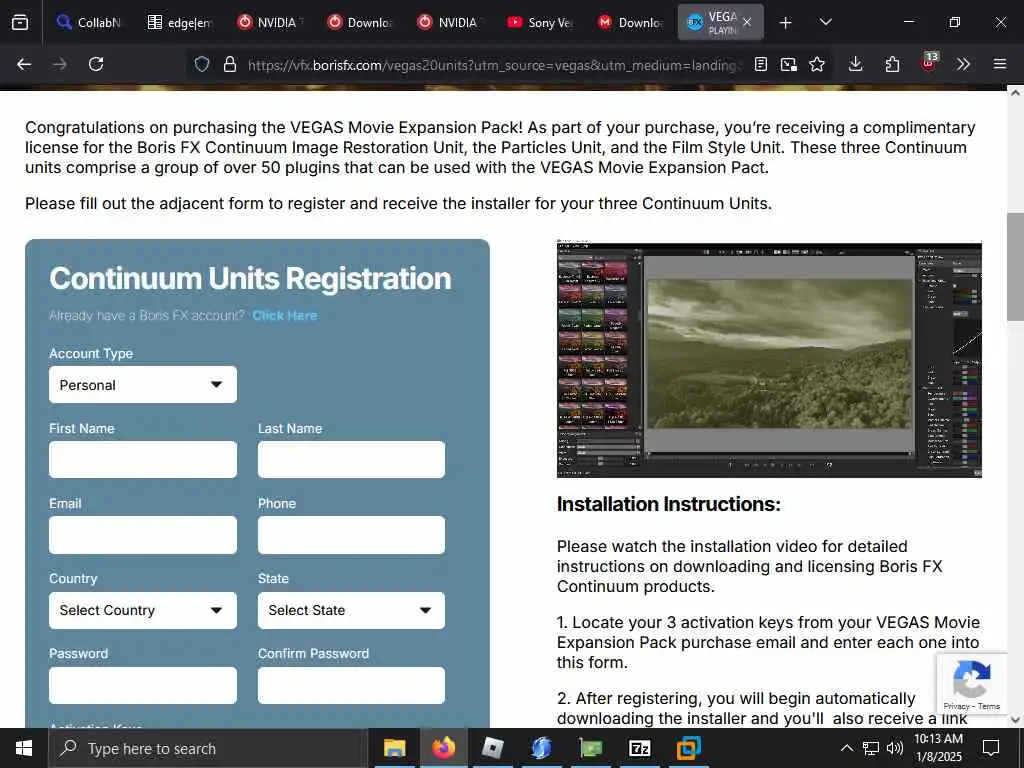Open File Explorer from taskbar
The width and height of the screenshot is (1024, 768).
click(394, 748)
